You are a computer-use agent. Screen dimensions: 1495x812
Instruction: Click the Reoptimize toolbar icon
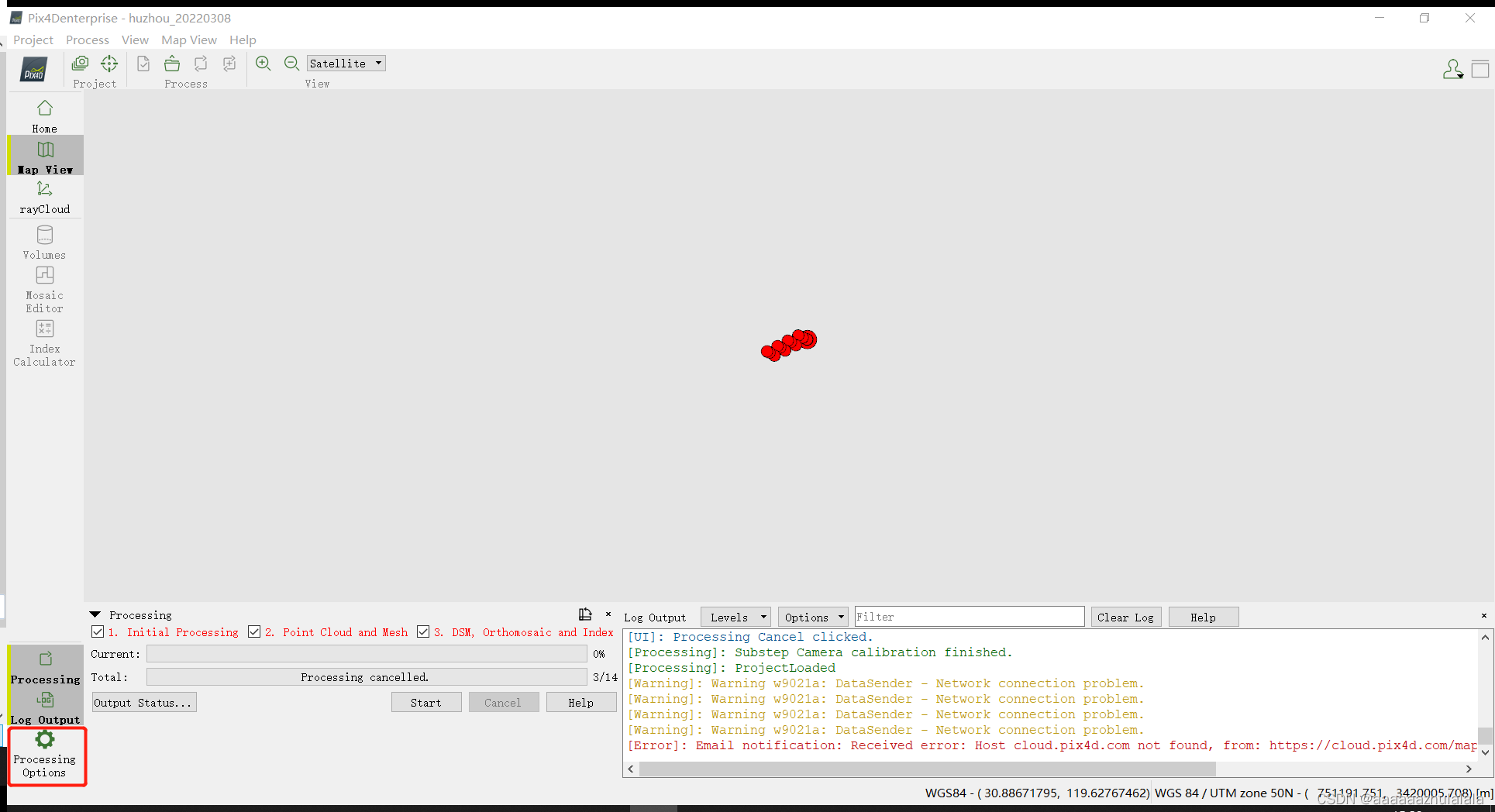[201, 64]
